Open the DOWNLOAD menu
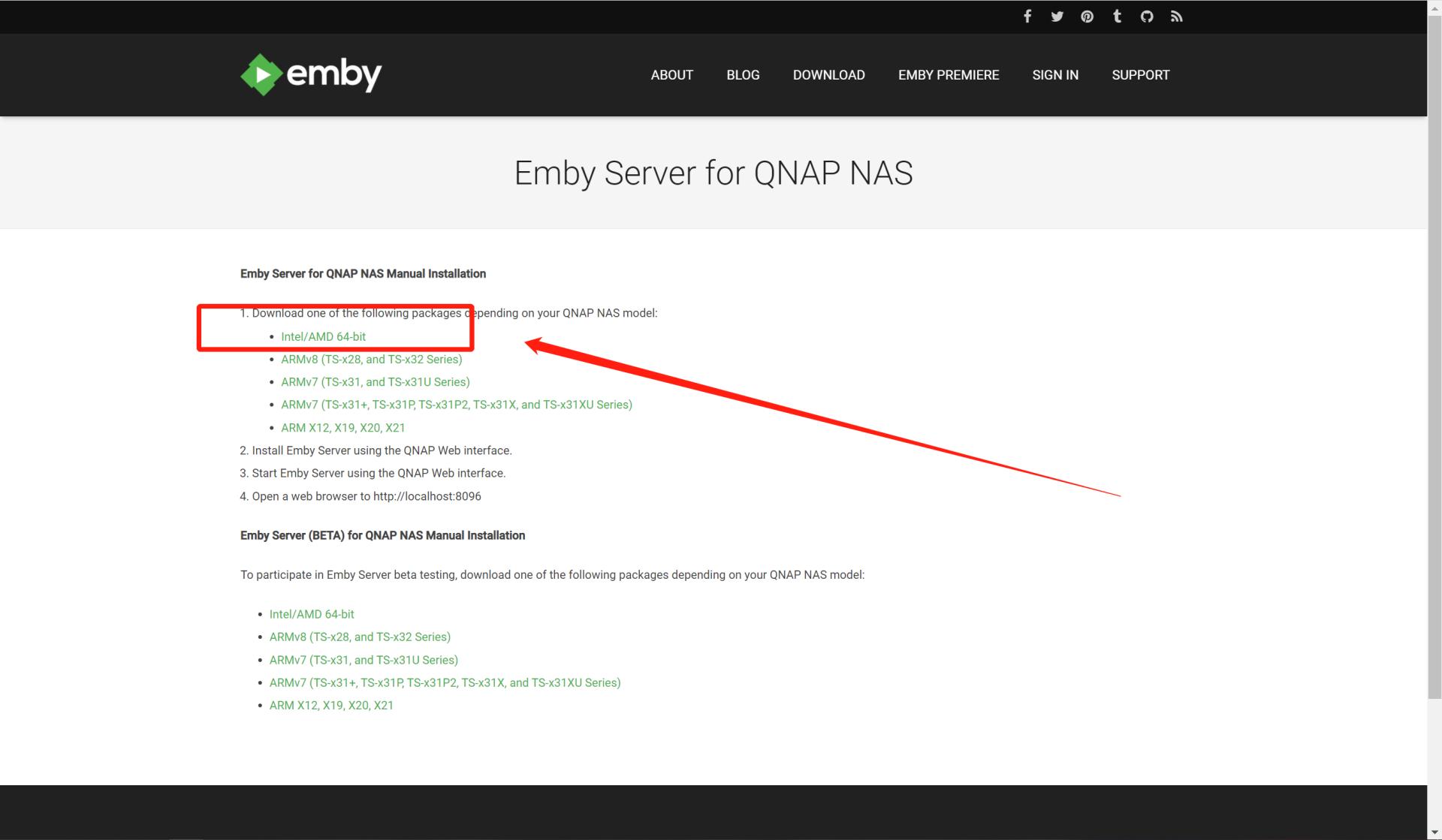Image resolution: width=1442 pixels, height=840 pixels. pos(828,75)
